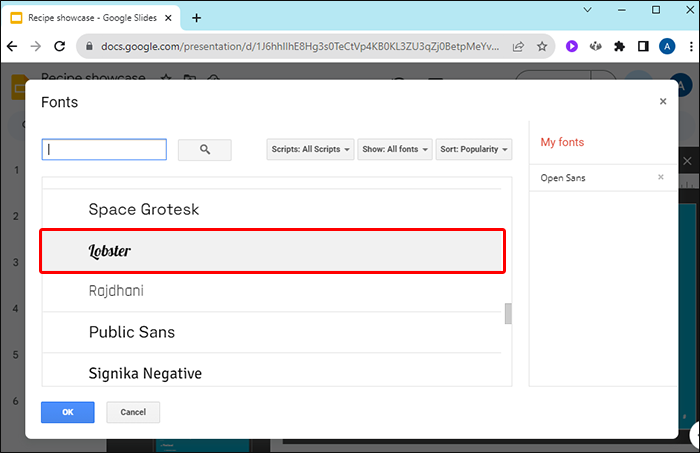The height and width of the screenshot is (453, 700).
Task: Close the Fonts dialog
Action: tap(663, 101)
